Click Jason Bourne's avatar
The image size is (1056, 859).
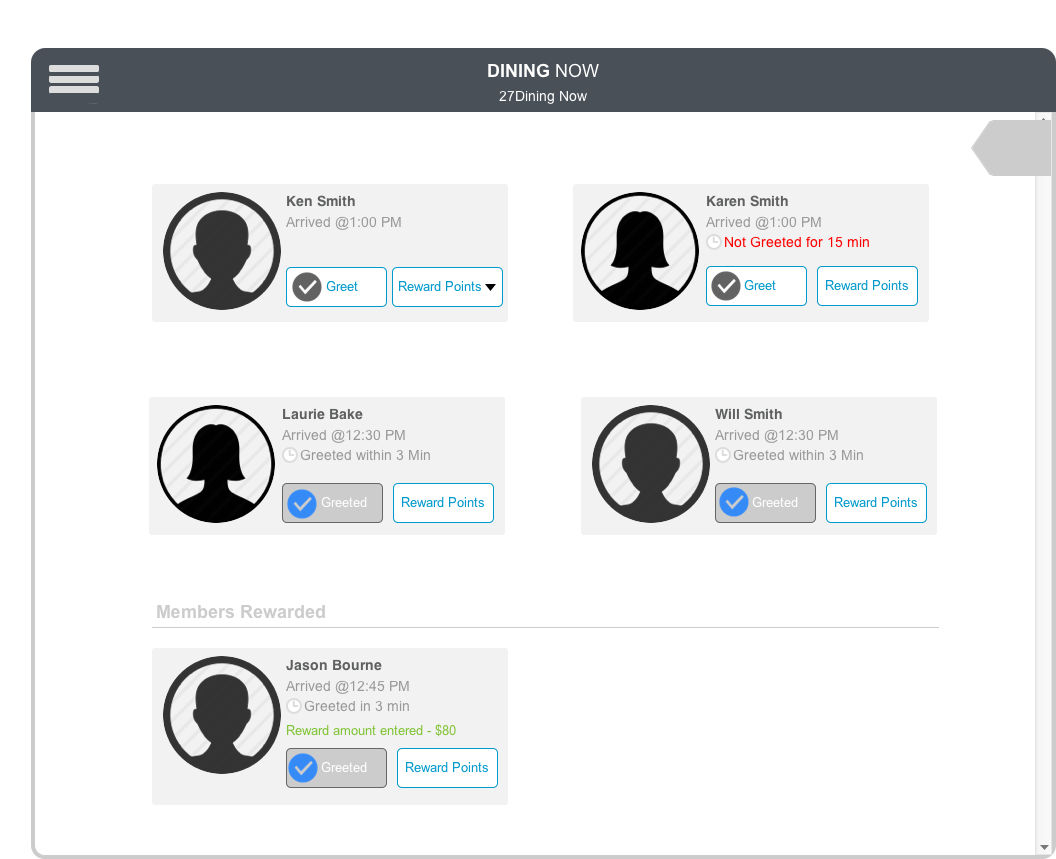point(222,715)
